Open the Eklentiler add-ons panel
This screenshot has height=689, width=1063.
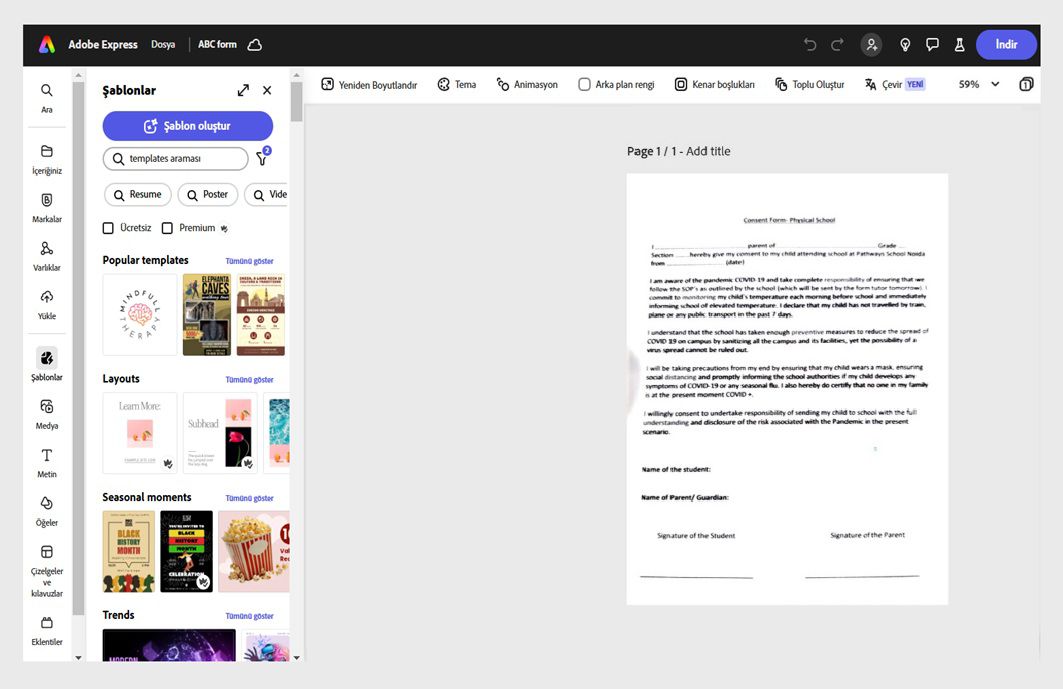coord(46,631)
